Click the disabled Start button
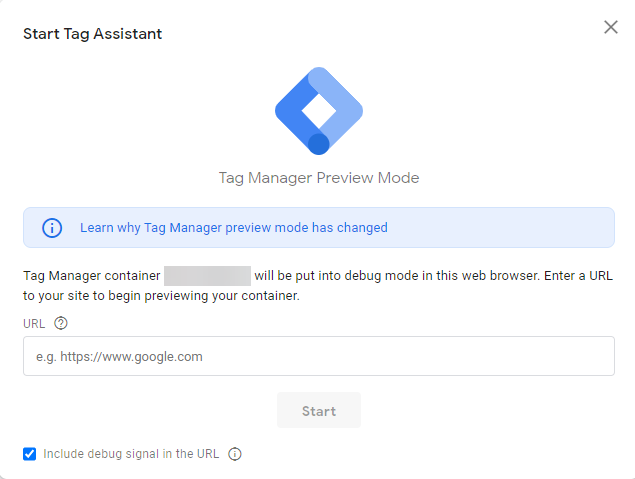This screenshot has height=479, width=635. coord(319,410)
